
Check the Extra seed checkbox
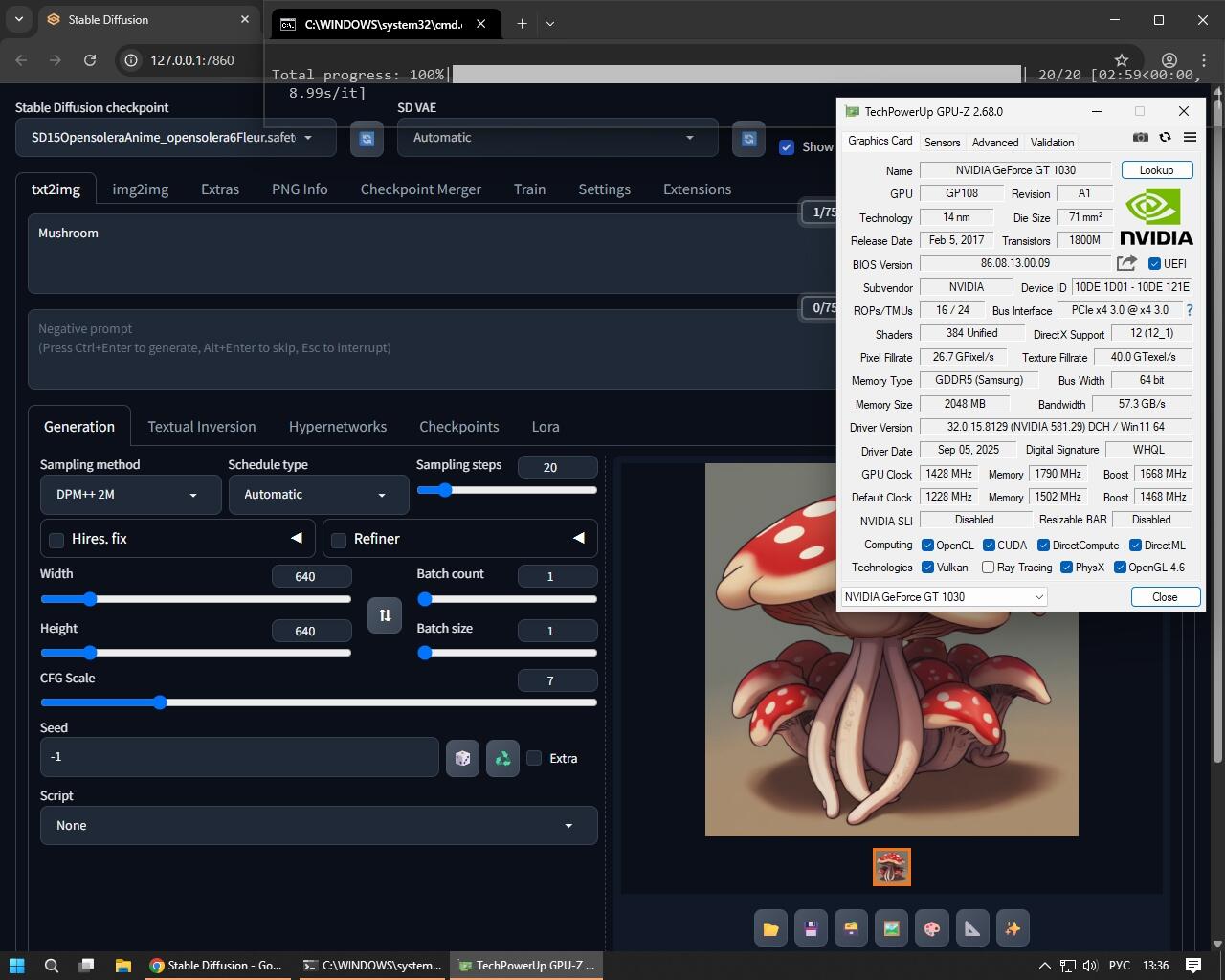(x=534, y=758)
